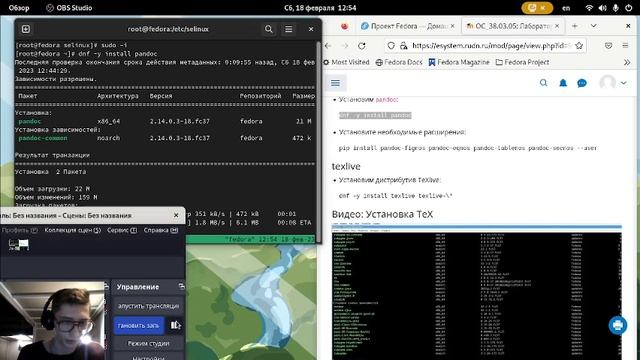640x360 pixels.
Task: Click 'pip install pandoc-fignos' command text
Action: pyautogui.click(x=467, y=148)
